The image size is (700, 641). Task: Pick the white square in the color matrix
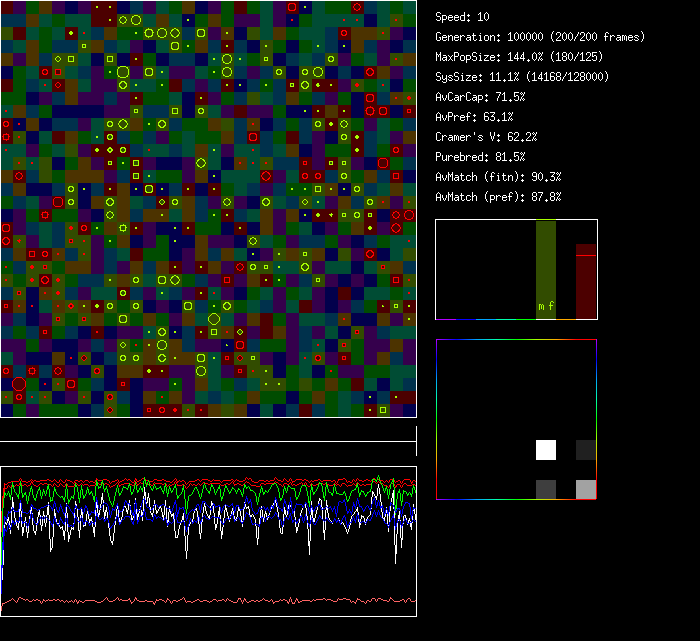[x=546, y=450]
